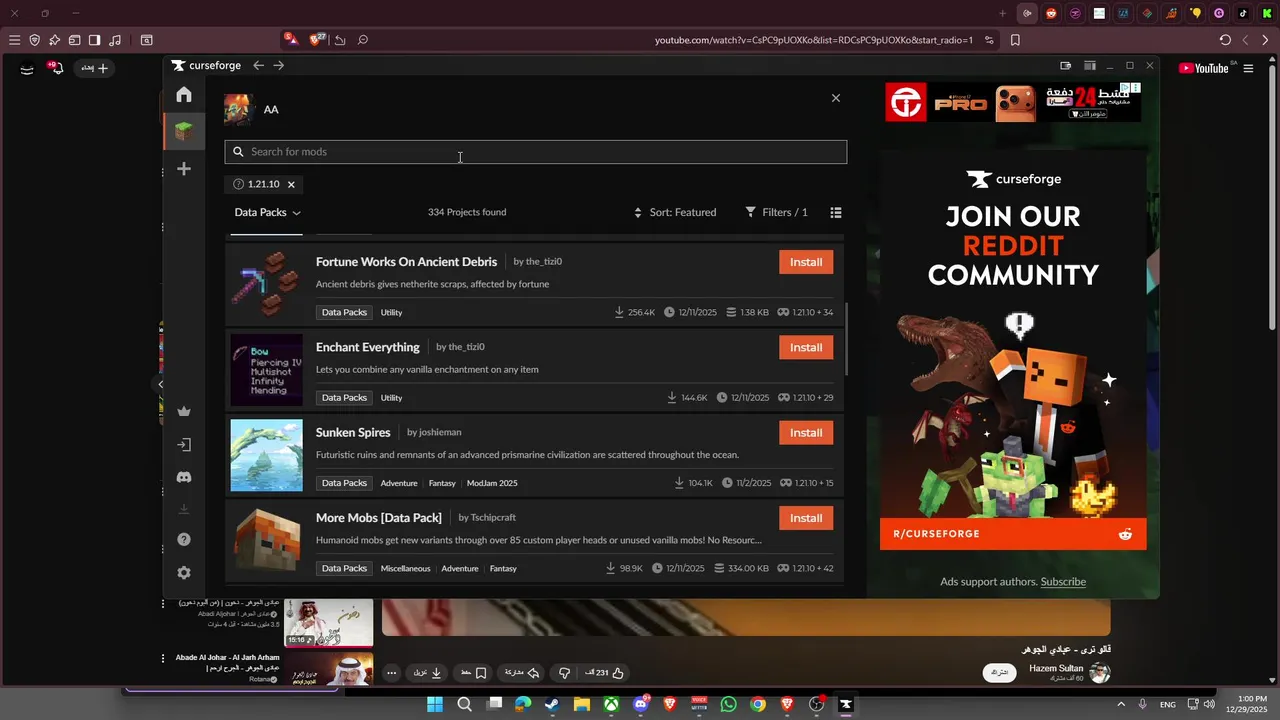This screenshot has width=1280, height=720.
Task: Focus the Search for mods field
Action: [x=536, y=152]
